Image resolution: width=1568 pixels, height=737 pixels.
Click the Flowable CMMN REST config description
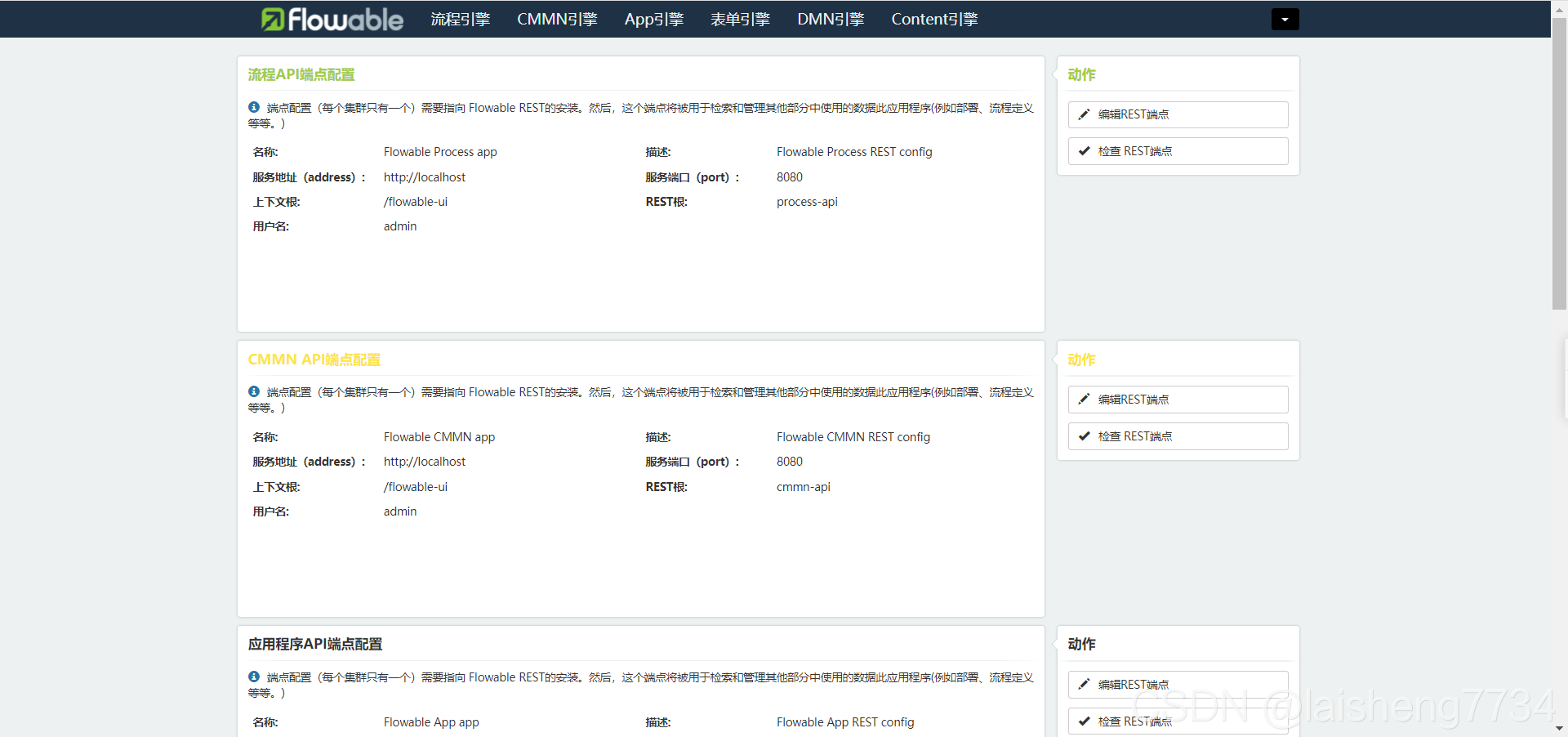tap(853, 437)
